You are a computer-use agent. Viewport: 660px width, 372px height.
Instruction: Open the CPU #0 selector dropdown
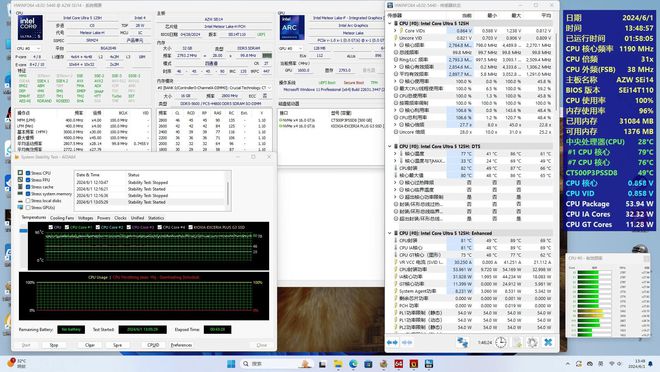click(x=28, y=48)
